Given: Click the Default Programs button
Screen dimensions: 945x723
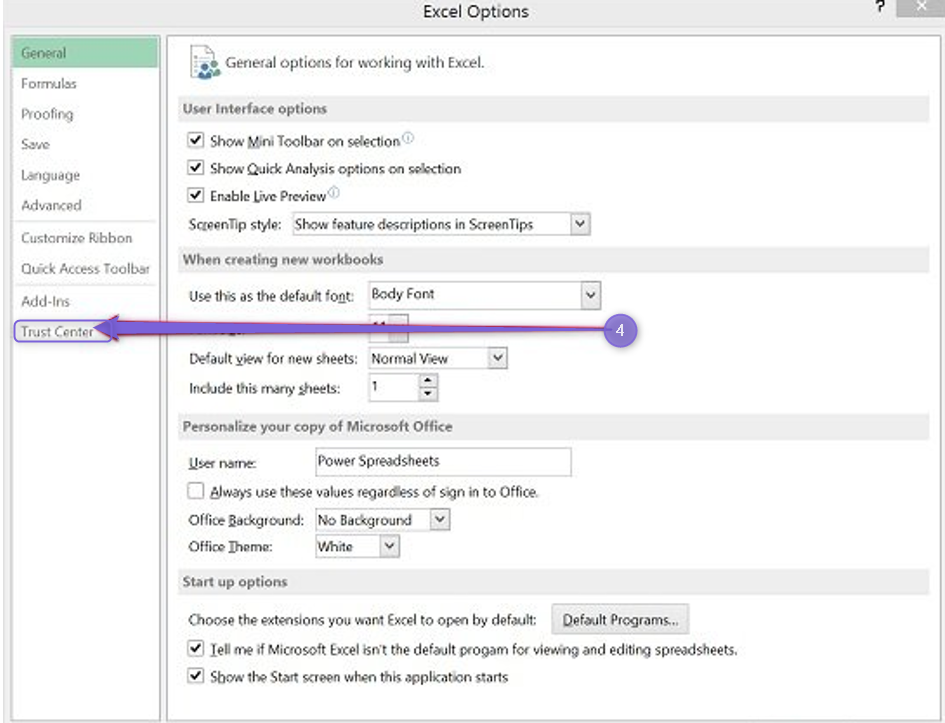Looking at the screenshot, I should 620,619.
